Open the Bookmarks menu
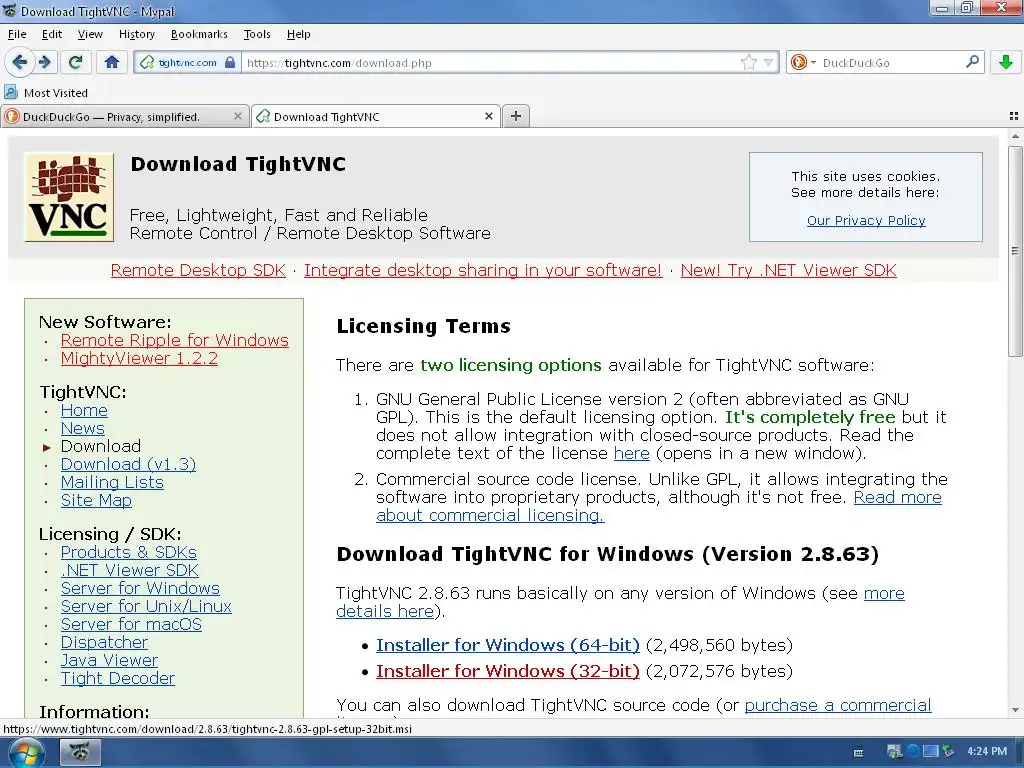 [199, 34]
